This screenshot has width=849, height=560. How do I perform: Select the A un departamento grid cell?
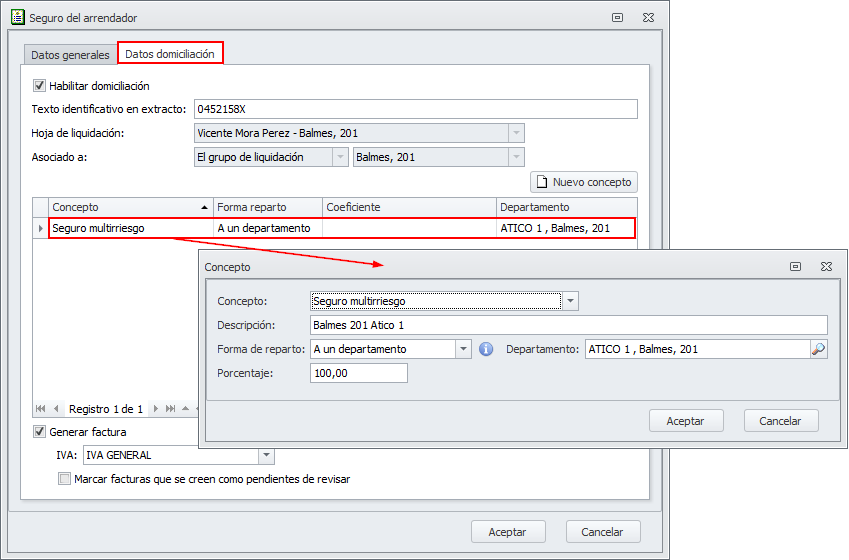click(x=268, y=229)
